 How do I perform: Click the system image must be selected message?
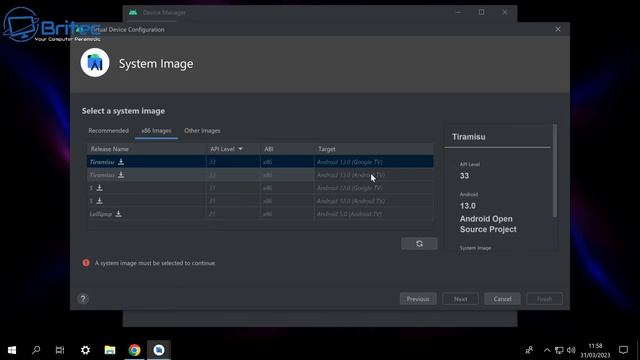[x=155, y=263]
